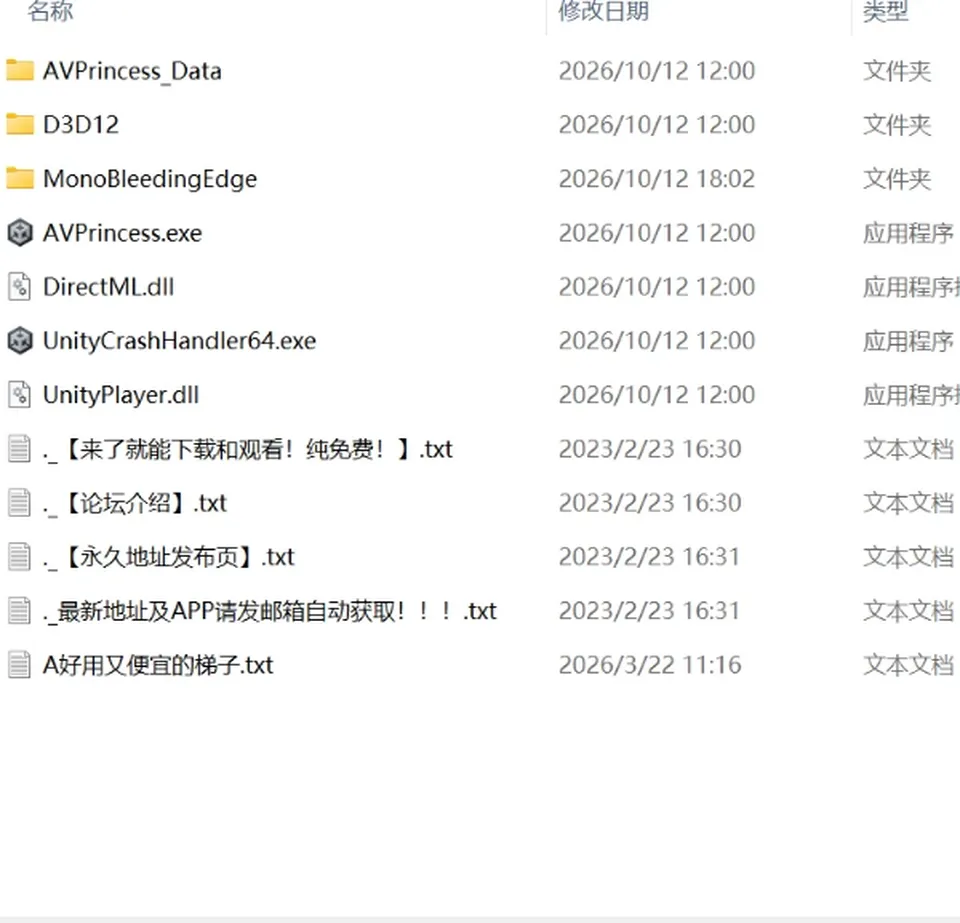Click the MonoBleedingEdge folder icon
This screenshot has height=923, width=960.
pos(20,178)
